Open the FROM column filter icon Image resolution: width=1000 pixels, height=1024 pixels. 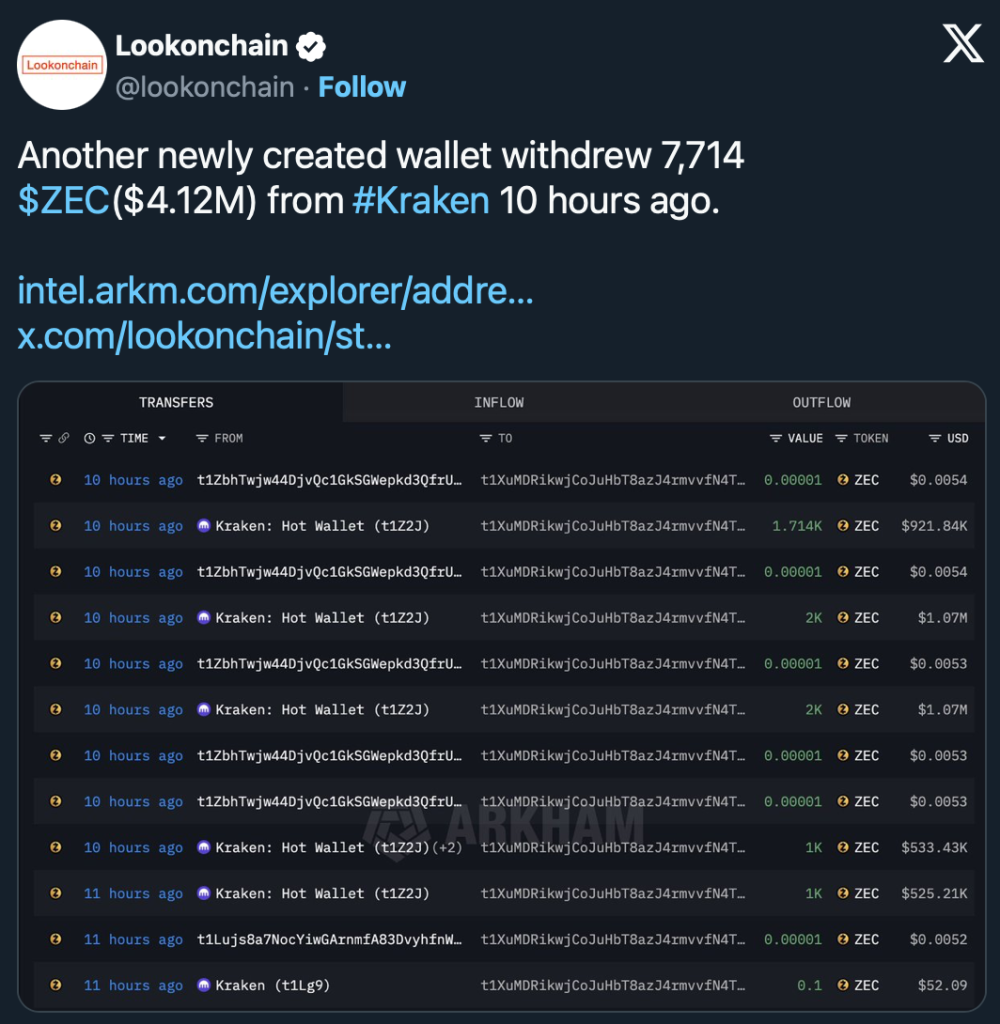pos(202,439)
